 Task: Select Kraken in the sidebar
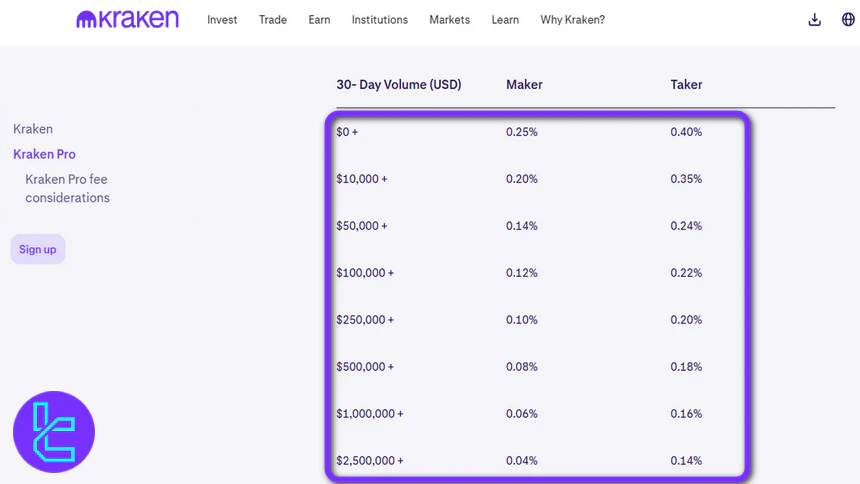[33, 129]
